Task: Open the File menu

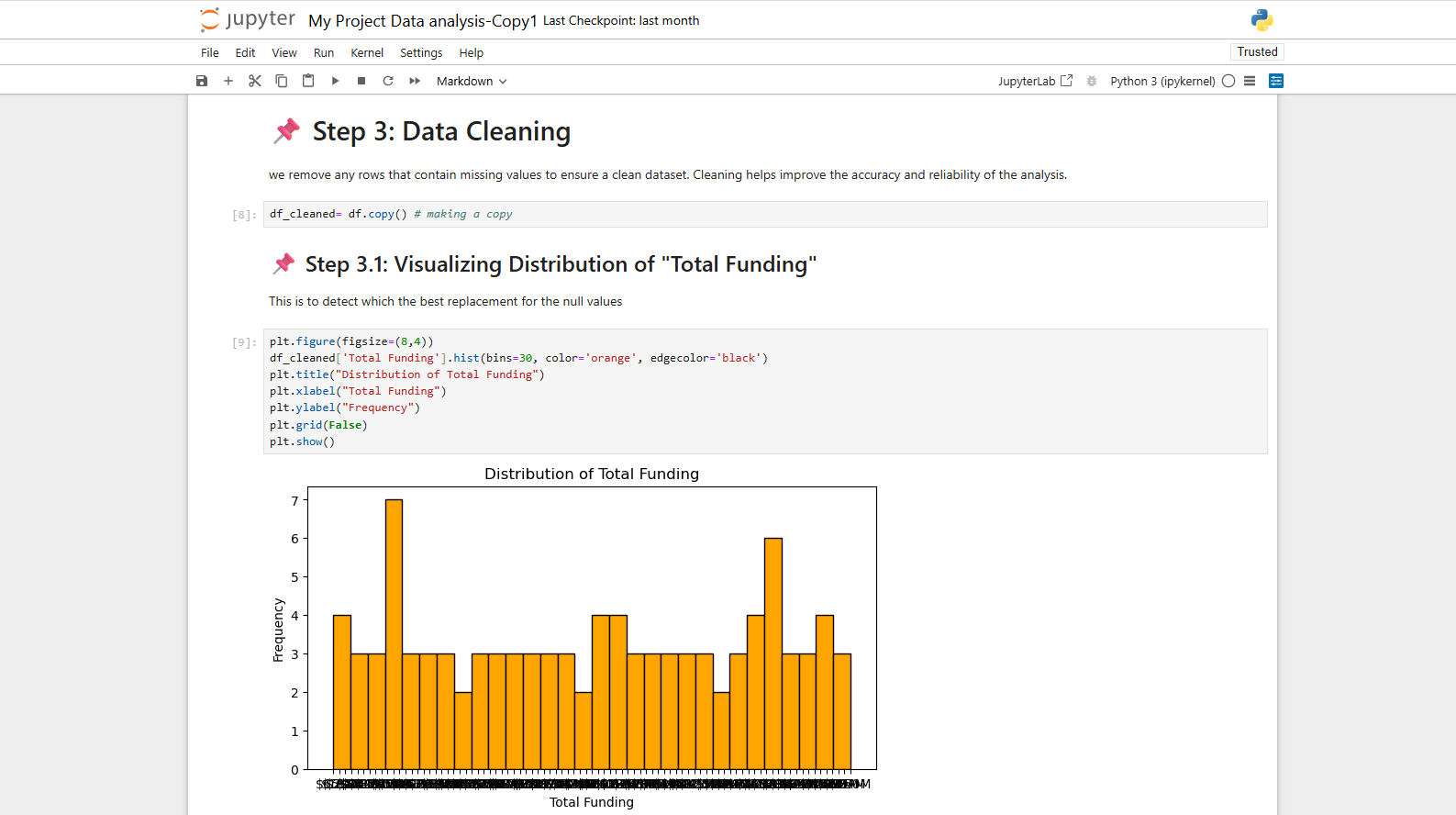Action: click(210, 52)
